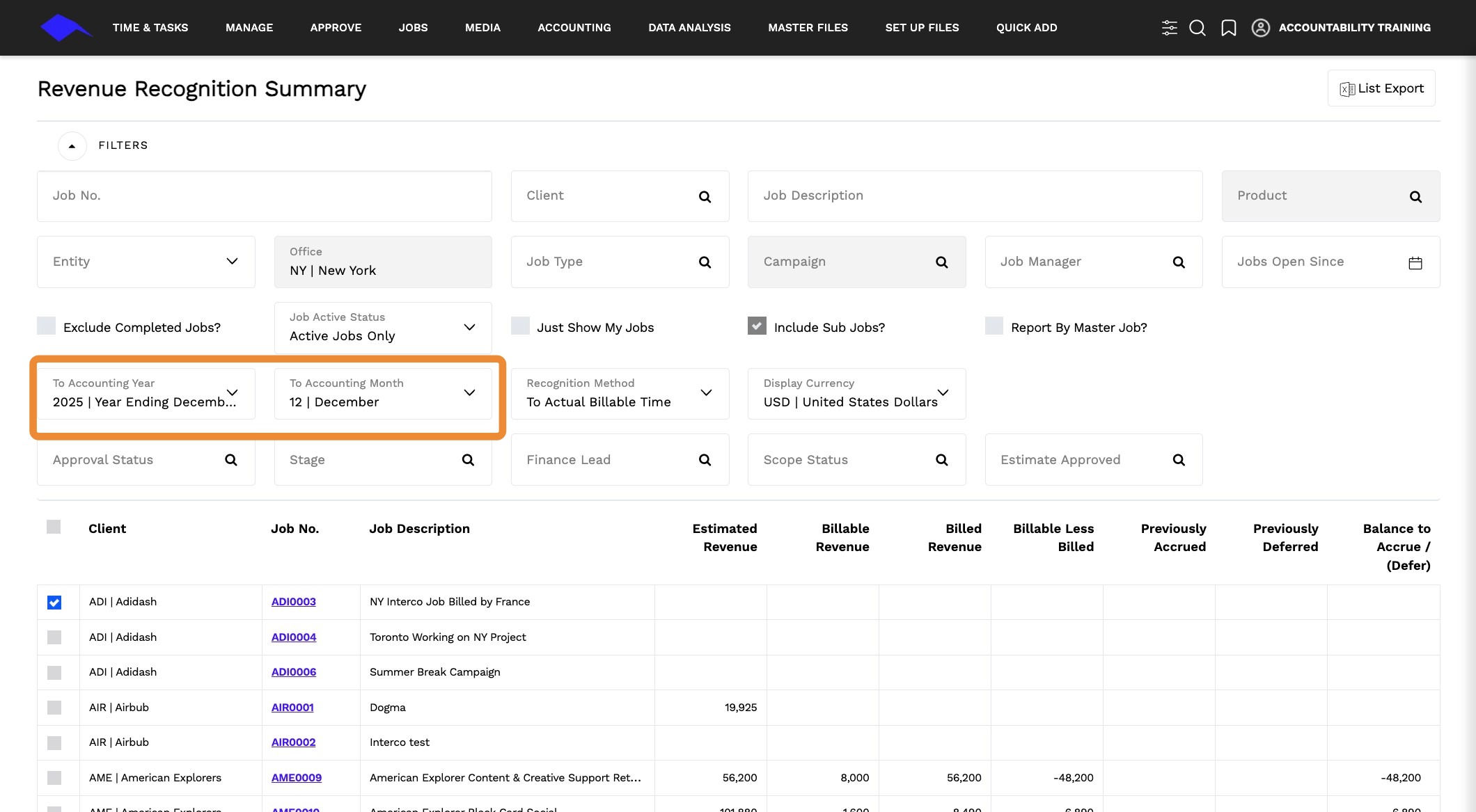Open the To Accounting Month dropdown
The height and width of the screenshot is (812, 1476).
pos(383,394)
